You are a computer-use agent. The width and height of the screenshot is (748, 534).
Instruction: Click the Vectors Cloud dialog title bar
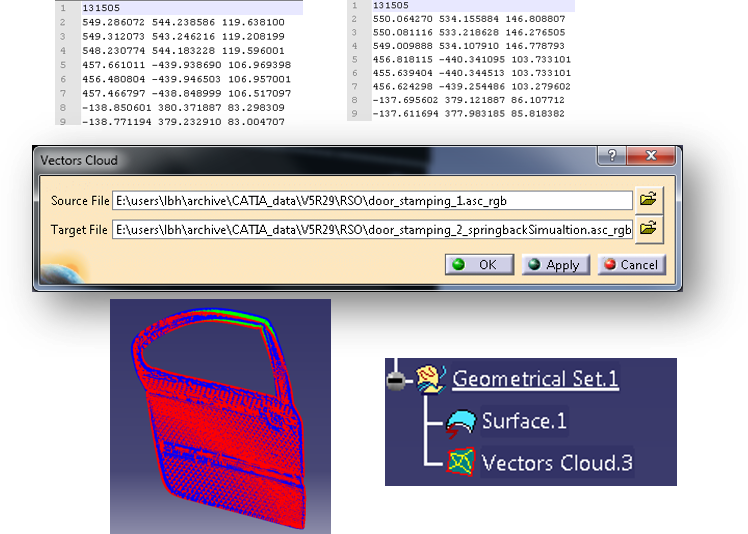[x=300, y=158]
